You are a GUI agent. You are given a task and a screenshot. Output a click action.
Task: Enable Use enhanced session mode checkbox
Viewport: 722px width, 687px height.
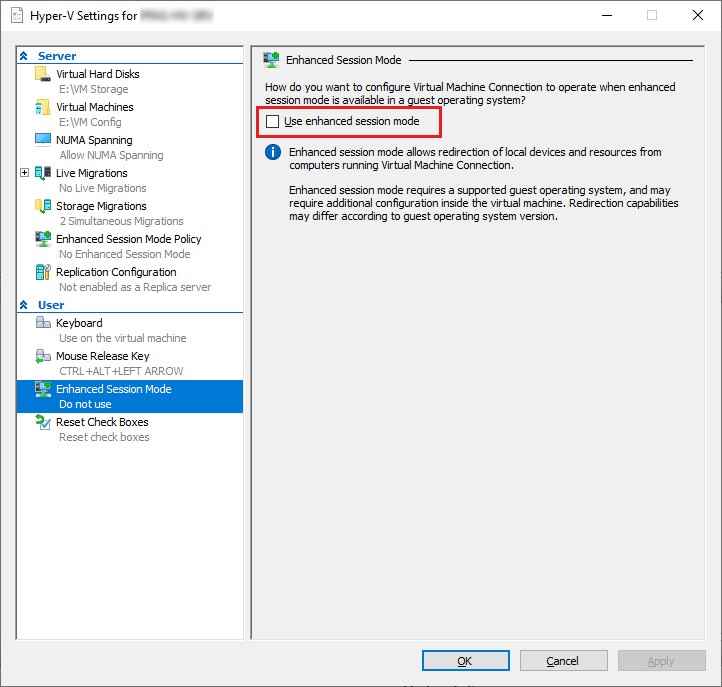point(273,121)
